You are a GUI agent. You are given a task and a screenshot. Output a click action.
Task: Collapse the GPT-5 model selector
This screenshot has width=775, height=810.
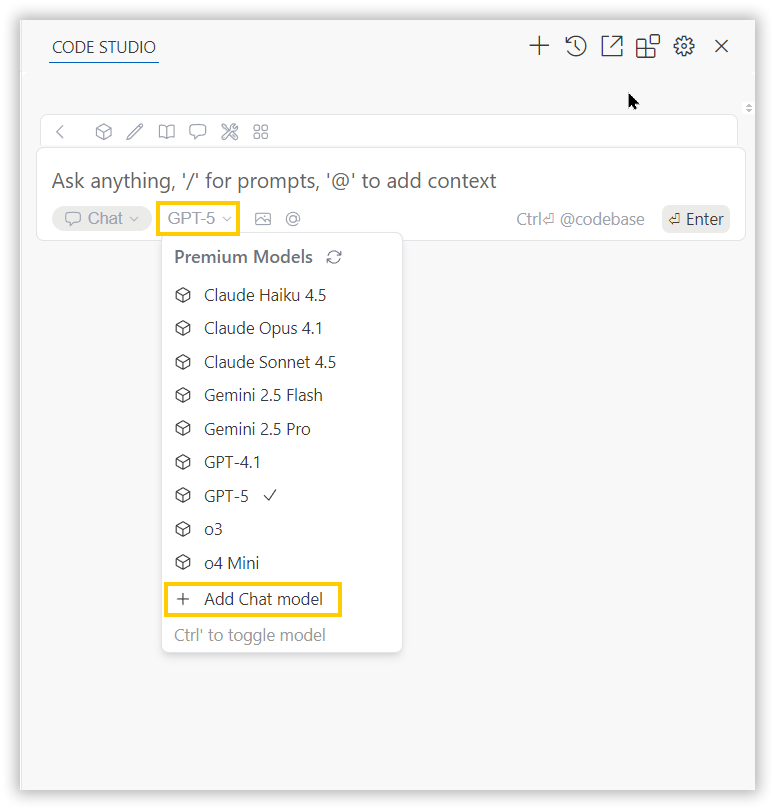pyautogui.click(x=198, y=218)
